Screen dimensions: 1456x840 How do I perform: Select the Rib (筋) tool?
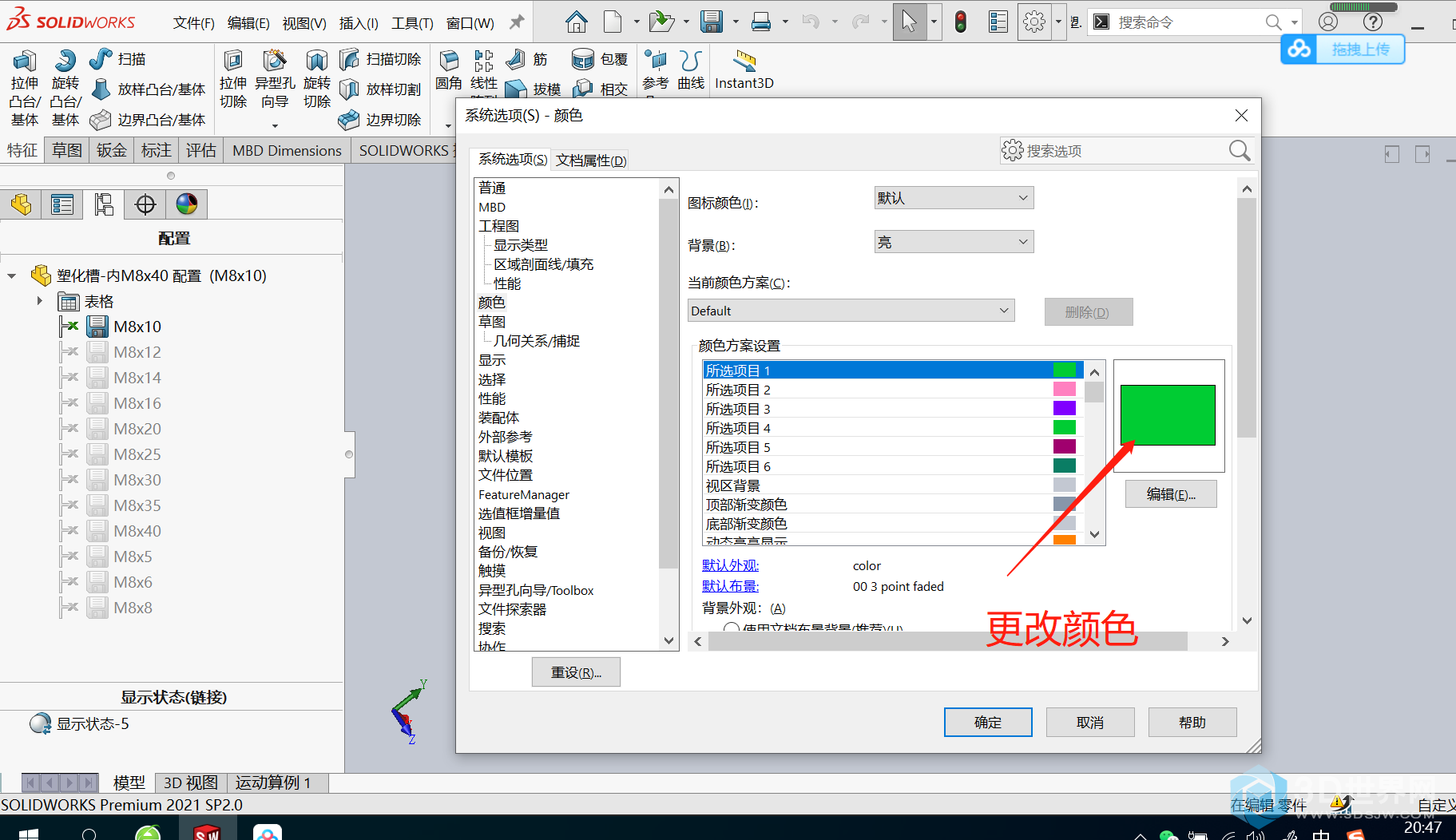527,59
